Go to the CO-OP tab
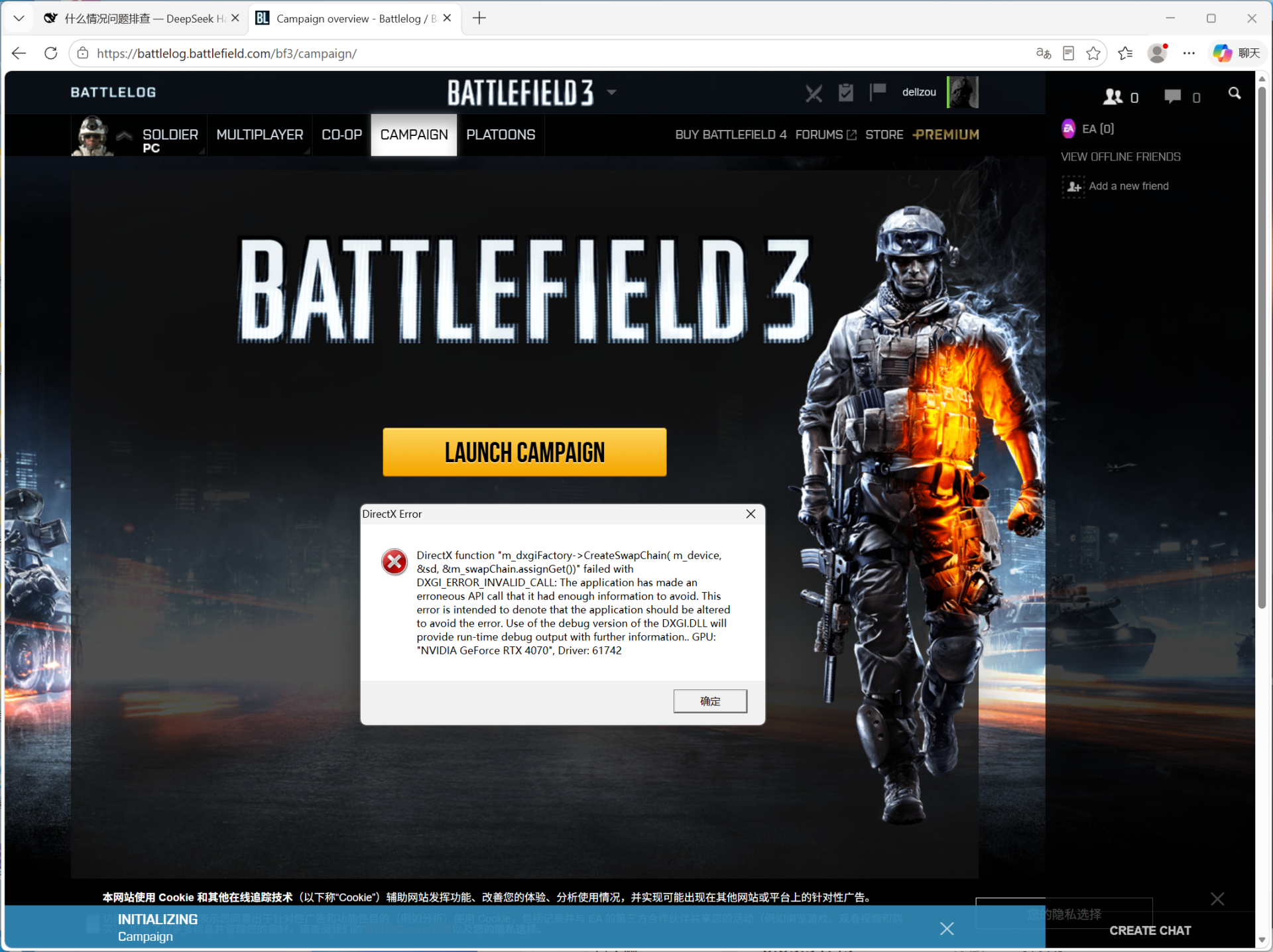 [341, 135]
